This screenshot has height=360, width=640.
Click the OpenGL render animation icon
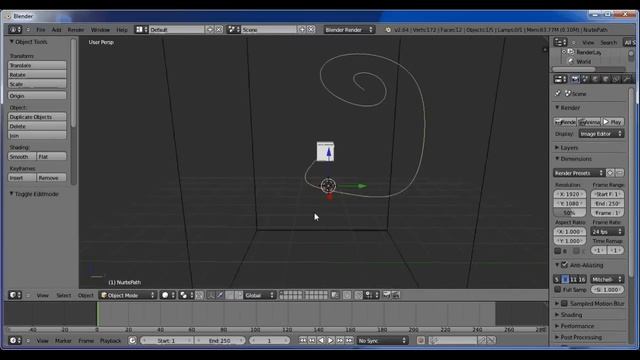pos(396,295)
